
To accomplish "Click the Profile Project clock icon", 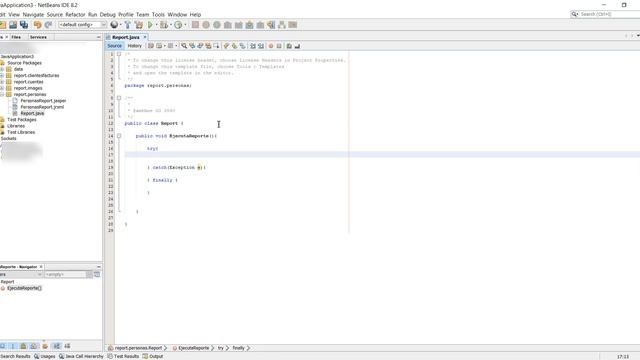I will pos(178,25).
